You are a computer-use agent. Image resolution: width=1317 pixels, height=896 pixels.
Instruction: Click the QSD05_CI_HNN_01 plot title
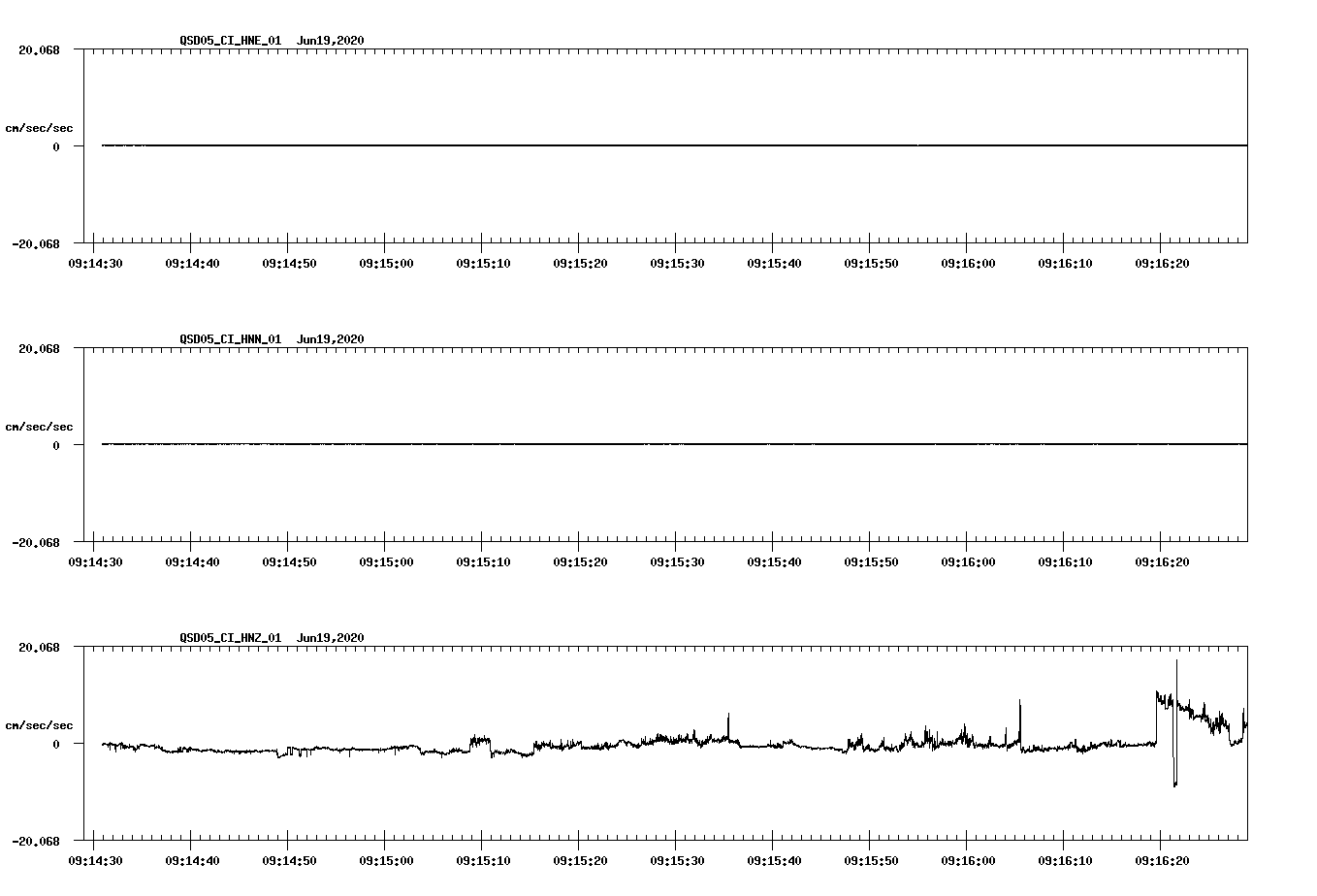[272, 339]
